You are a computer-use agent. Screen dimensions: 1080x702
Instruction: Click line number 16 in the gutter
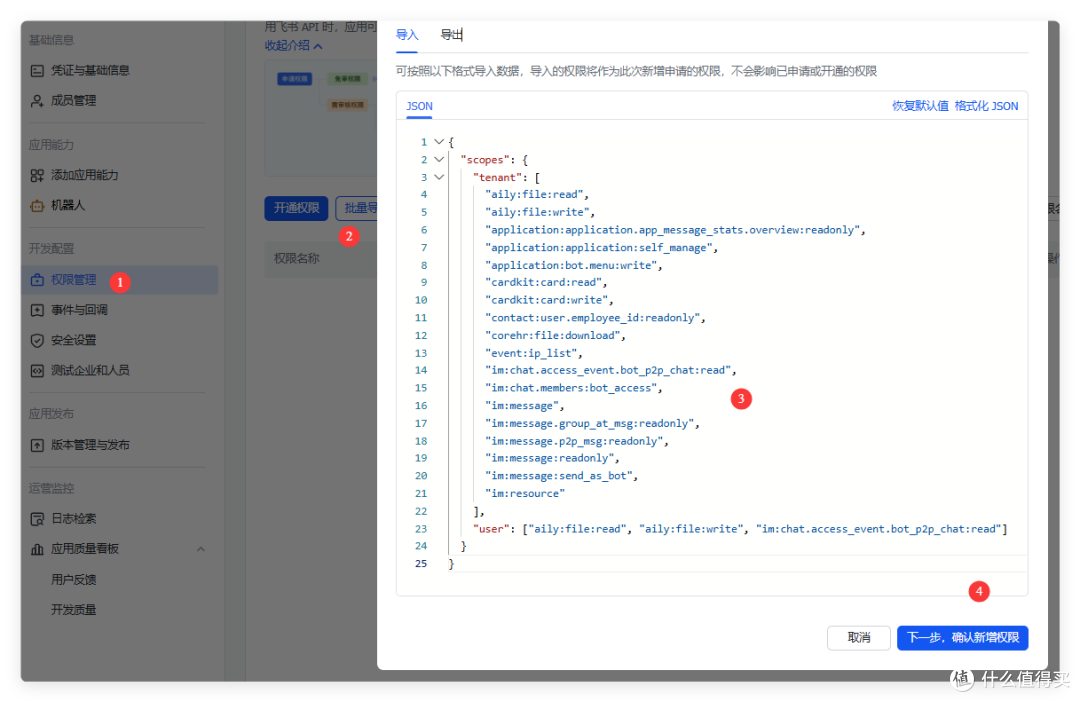click(421, 406)
